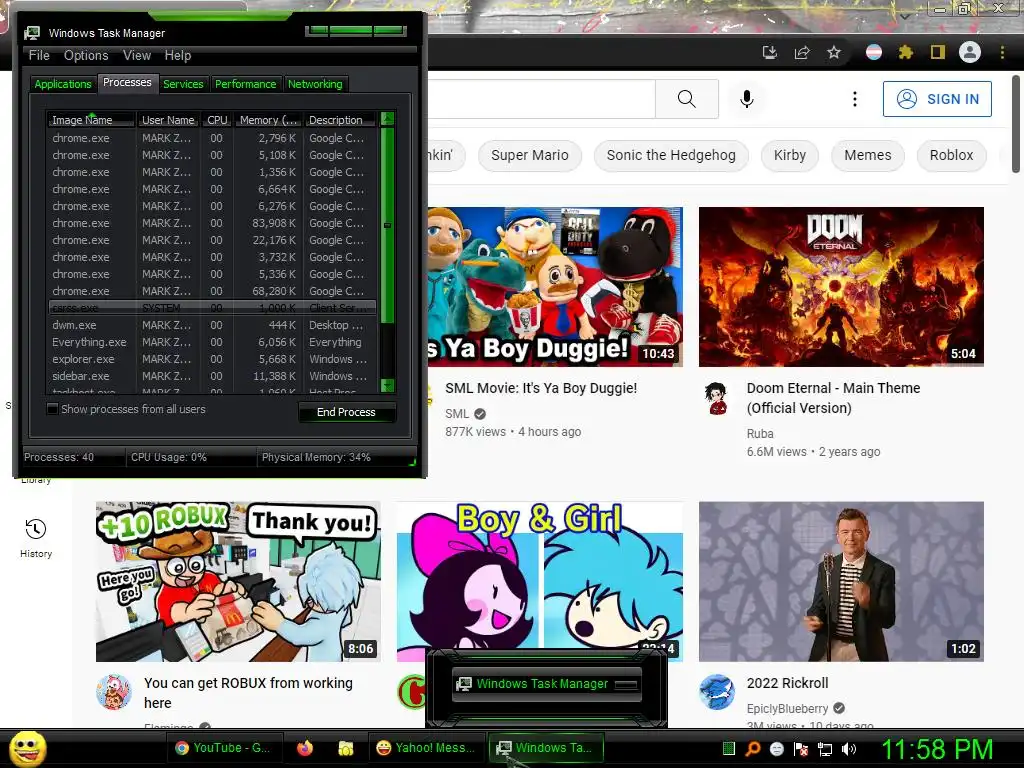Open Doom Eternal Main Theme thumbnail

point(841,287)
